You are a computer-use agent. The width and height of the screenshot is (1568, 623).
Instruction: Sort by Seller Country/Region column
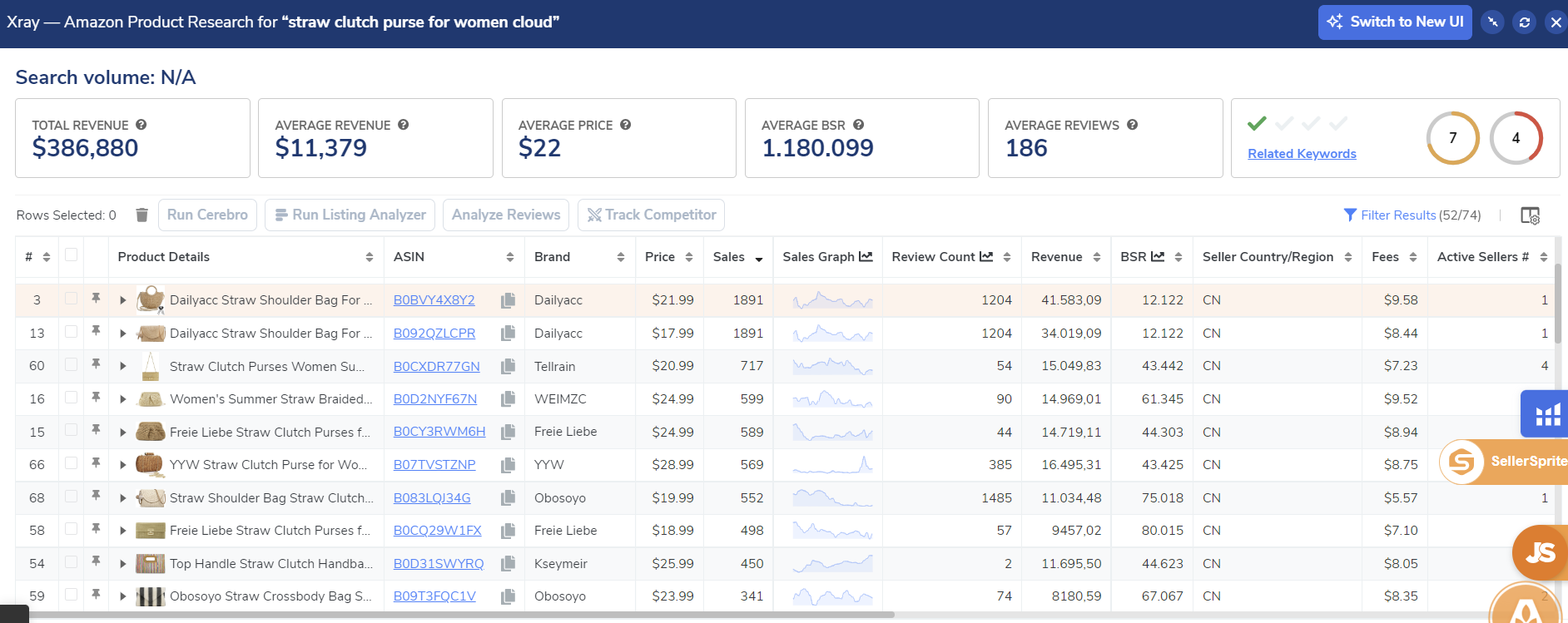pos(1348,257)
